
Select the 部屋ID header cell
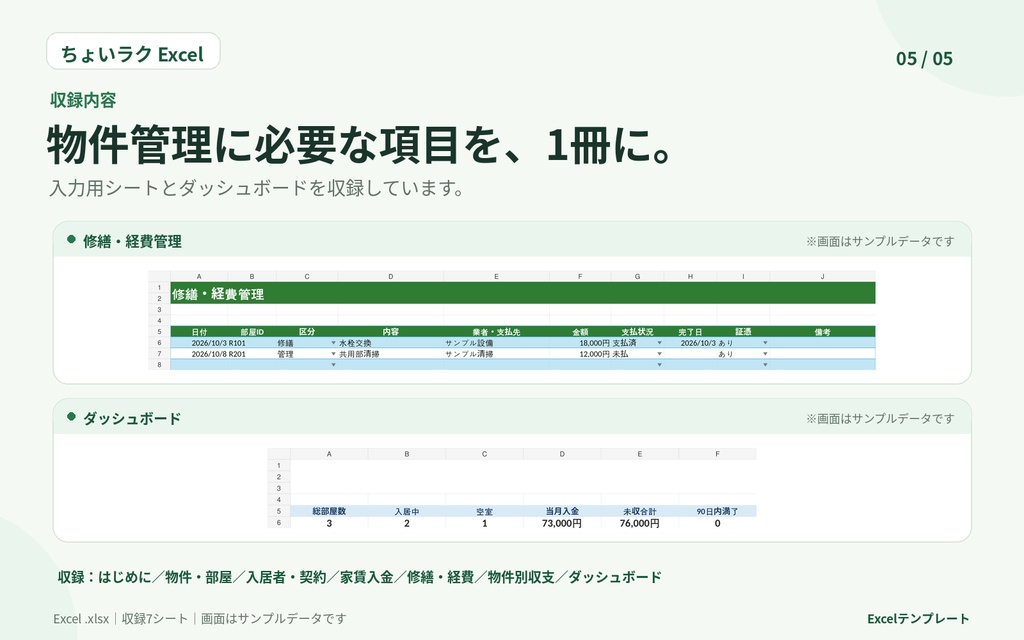point(252,332)
